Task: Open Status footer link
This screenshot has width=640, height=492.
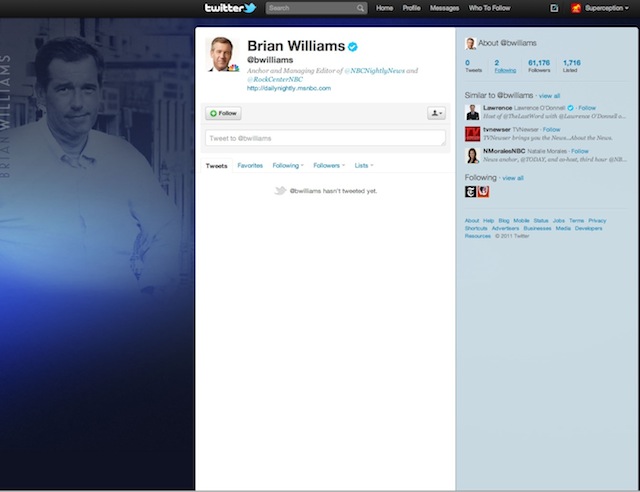Action: (541, 220)
